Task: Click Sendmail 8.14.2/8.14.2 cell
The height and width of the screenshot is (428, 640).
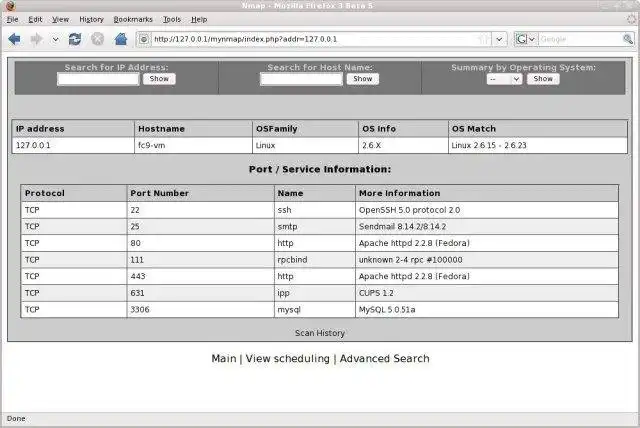Action: 487,226
